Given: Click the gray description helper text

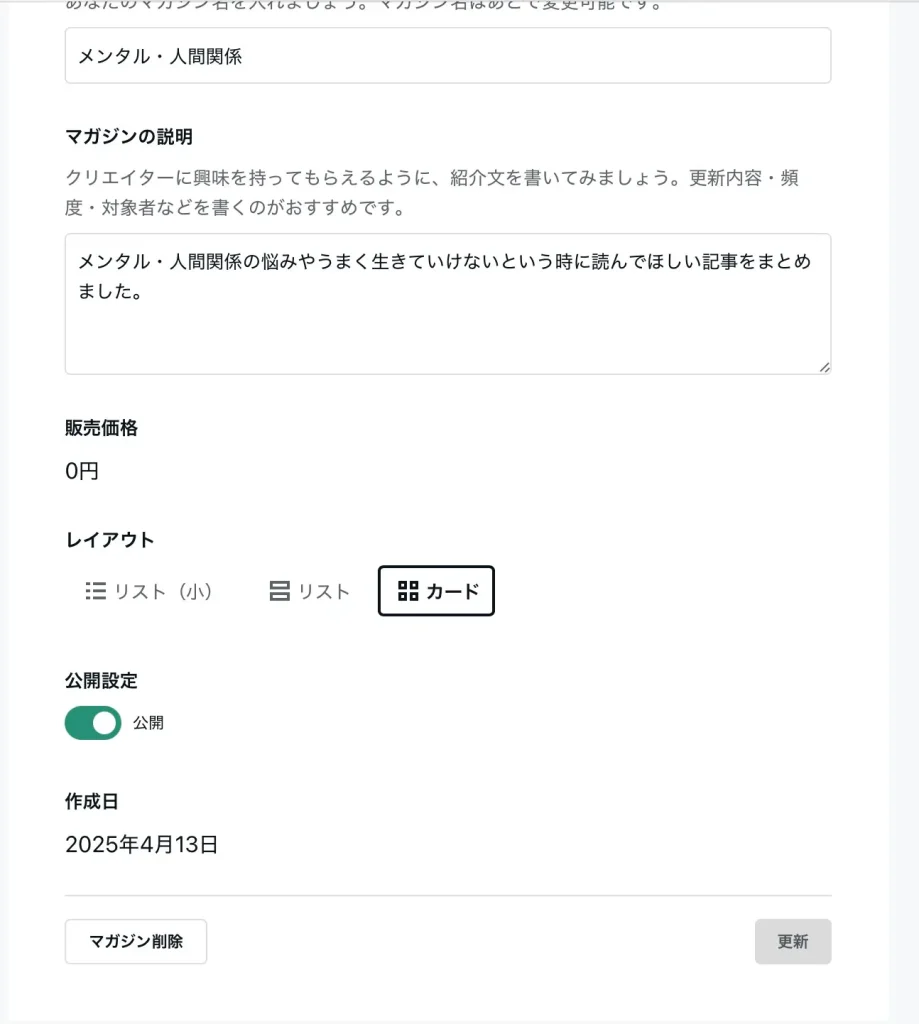Looking at the screenshot, I should (432, 193).
